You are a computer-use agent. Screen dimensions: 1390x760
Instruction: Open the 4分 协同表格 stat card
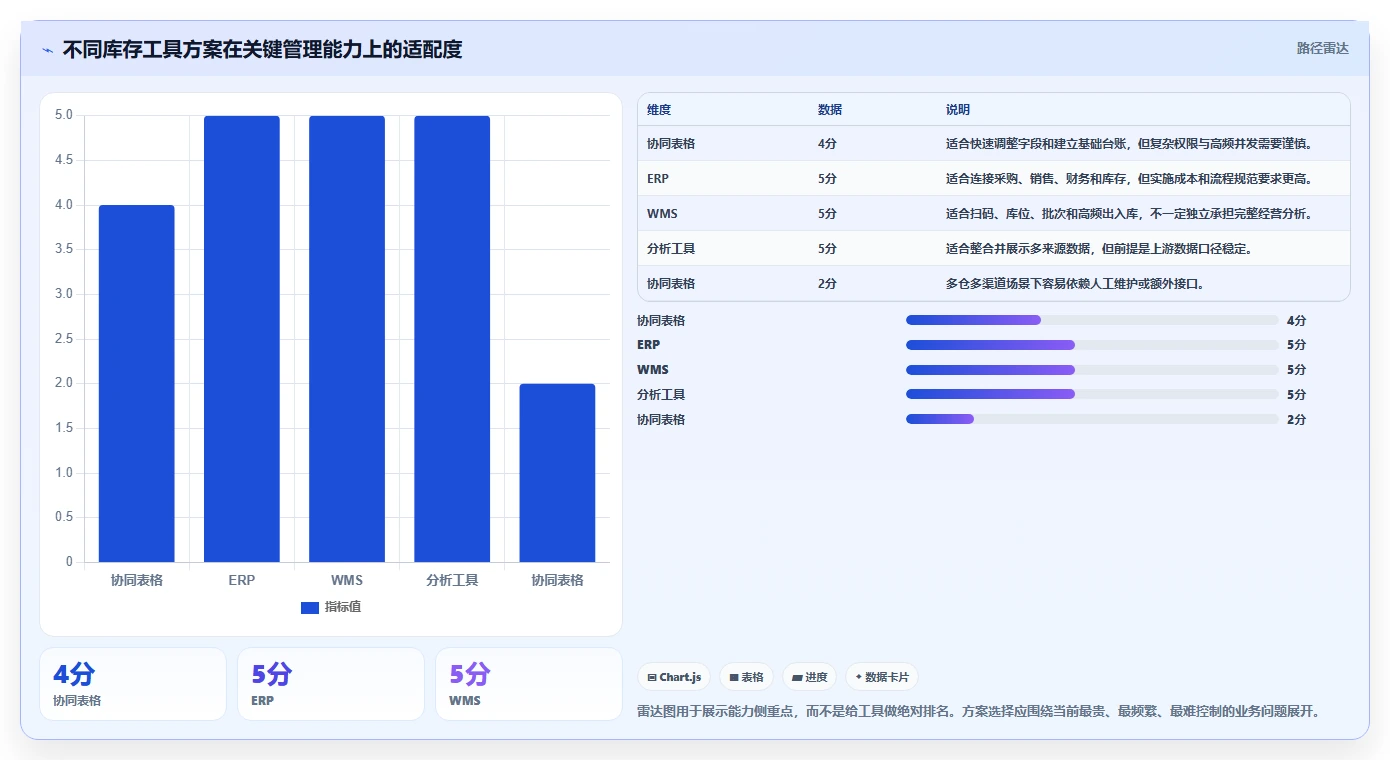pos(133,684)
